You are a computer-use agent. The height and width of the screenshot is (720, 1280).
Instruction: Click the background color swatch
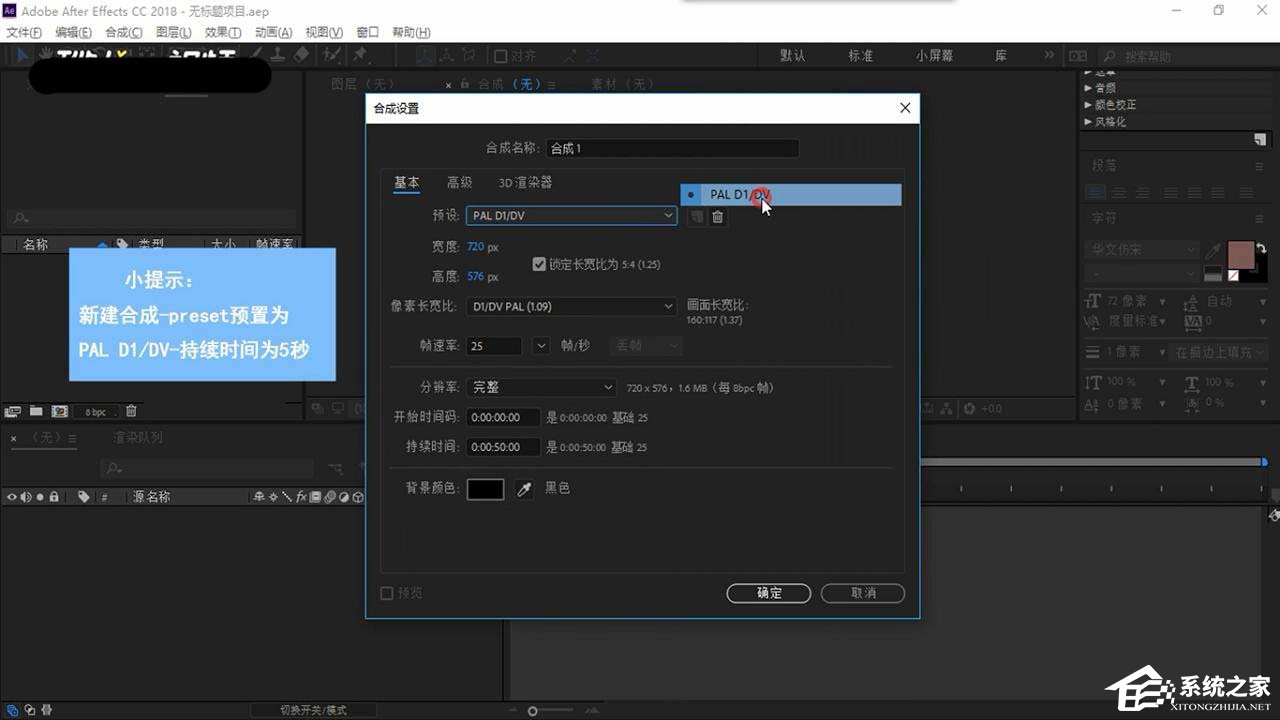(485, 488)
